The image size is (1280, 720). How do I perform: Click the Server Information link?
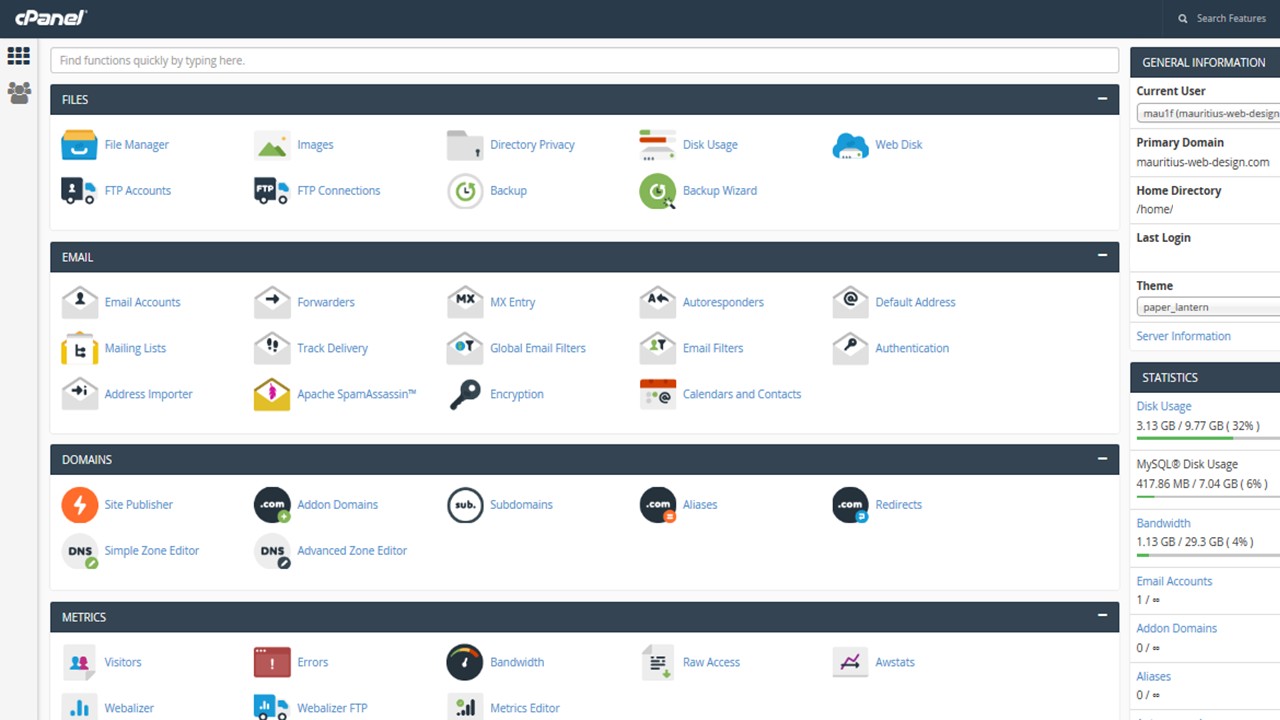[1183, 336]
